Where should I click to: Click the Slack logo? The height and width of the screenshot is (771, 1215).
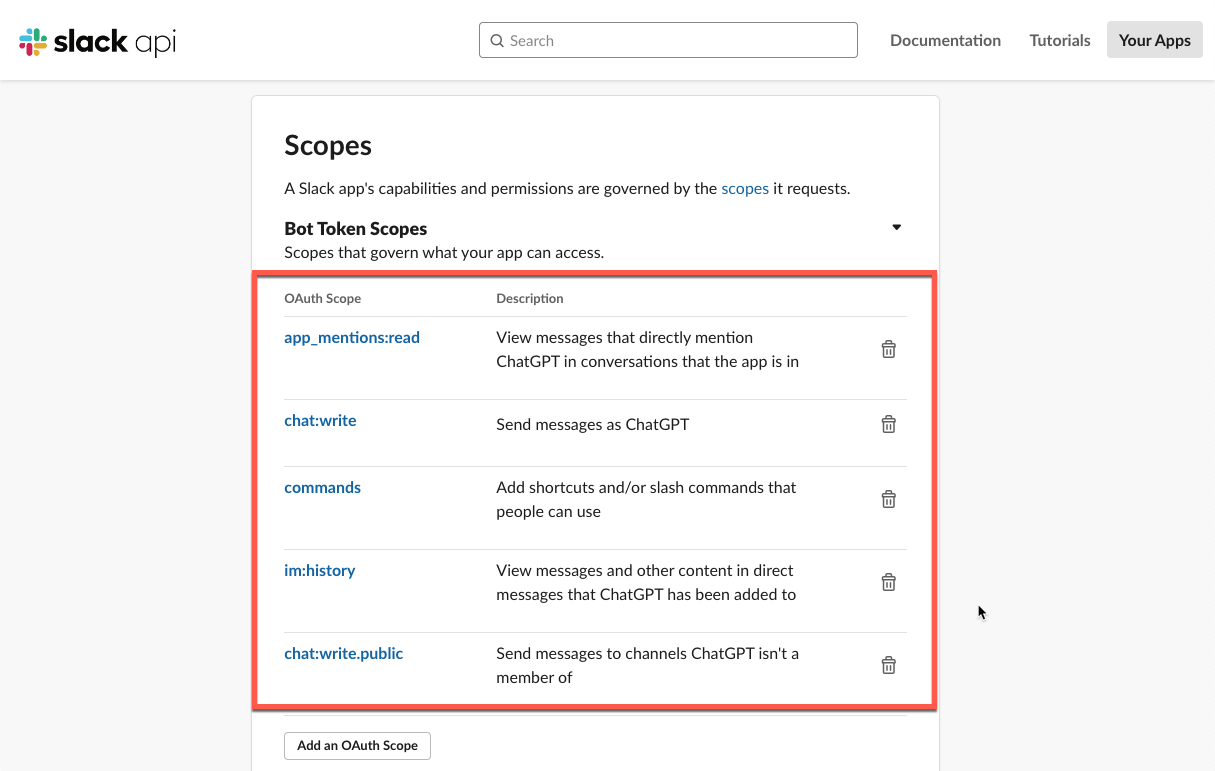tap(95, 40)
